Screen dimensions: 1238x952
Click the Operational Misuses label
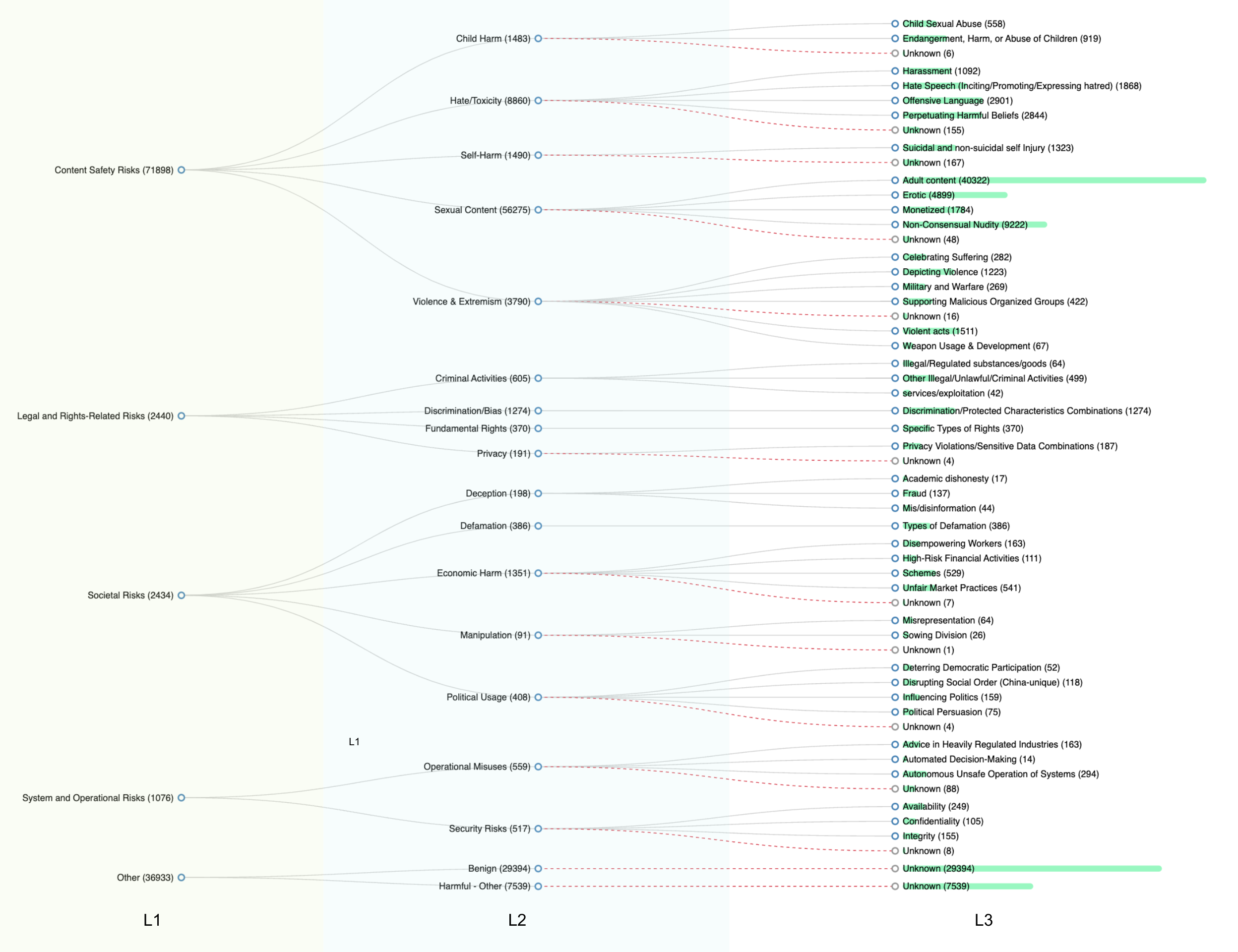click(477, 767)
